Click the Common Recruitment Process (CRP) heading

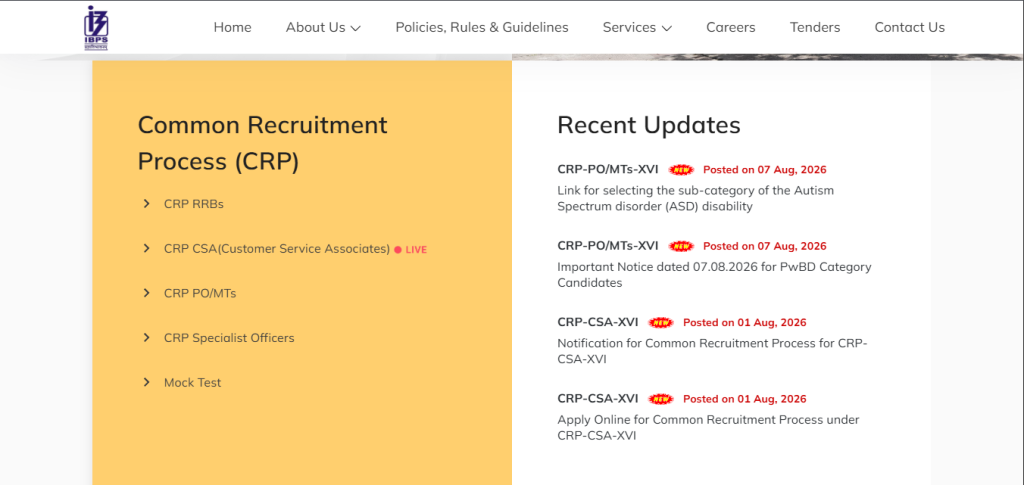tap(263, 143)
